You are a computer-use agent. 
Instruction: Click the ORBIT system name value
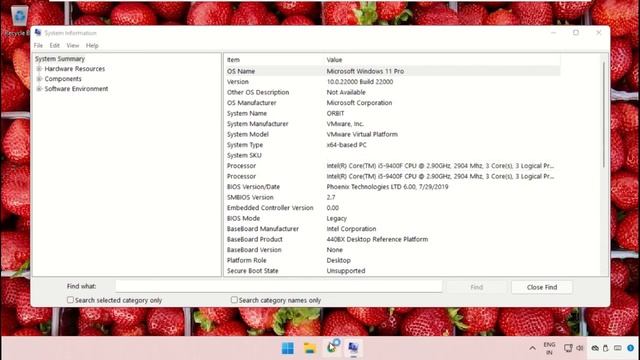pyautogui.click(x=335, y=113)
